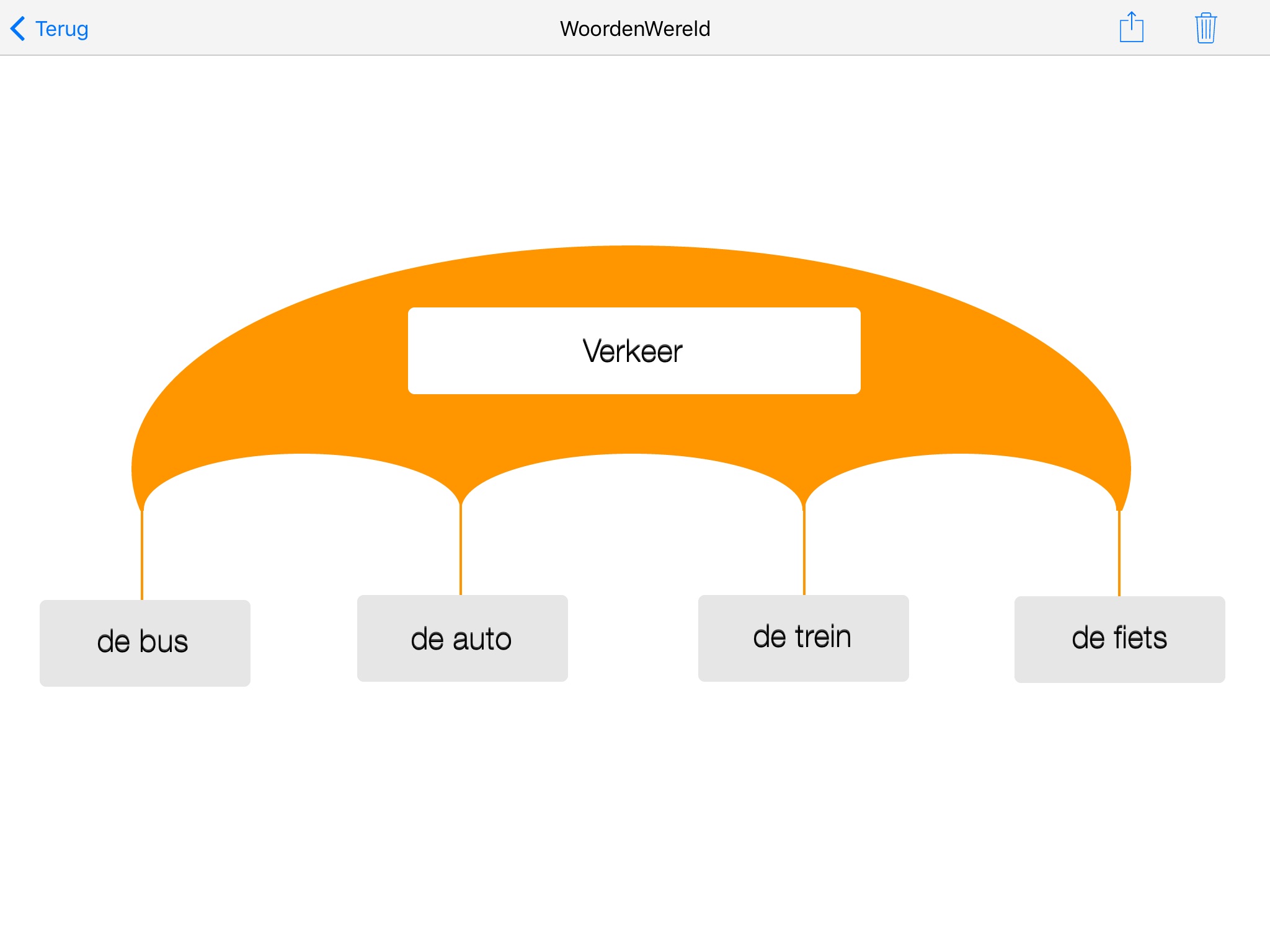Image resolution: width=1270 pixels, height=952 pixels.
Task: Tap the share icon in the top bar
Action: (x=1131, y=27)
